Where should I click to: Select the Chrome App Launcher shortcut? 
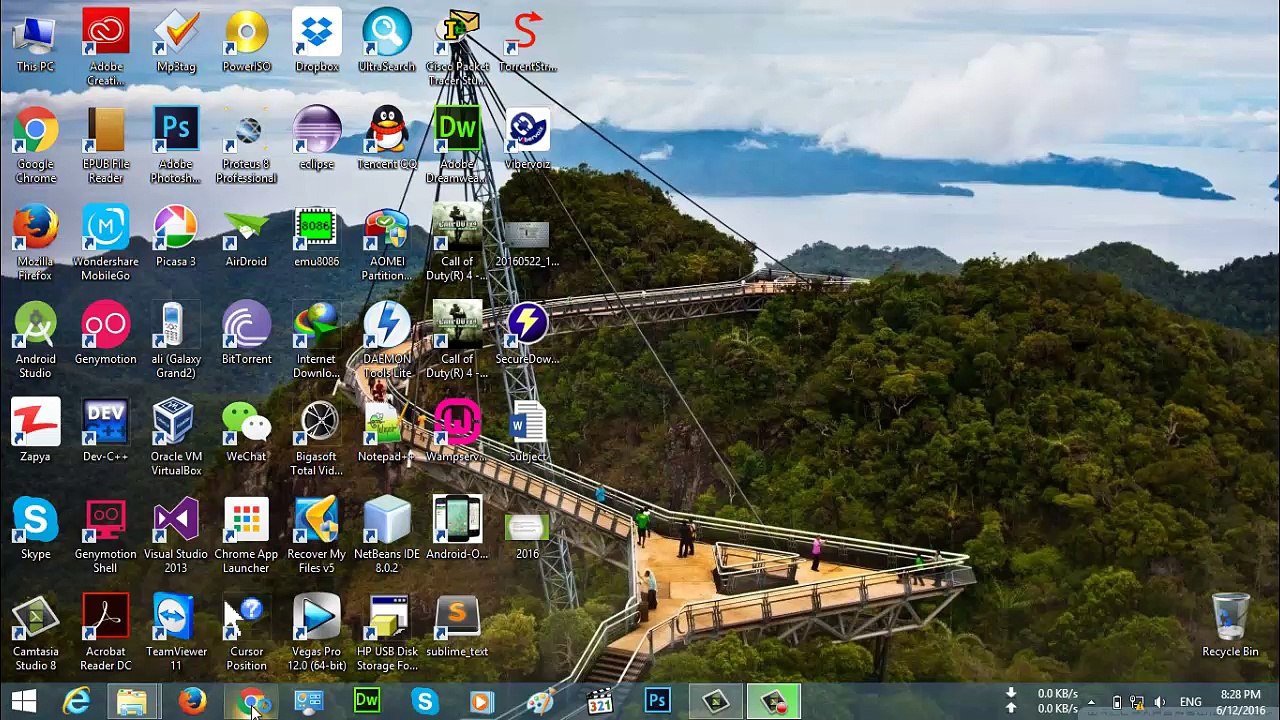click(246, 535)
